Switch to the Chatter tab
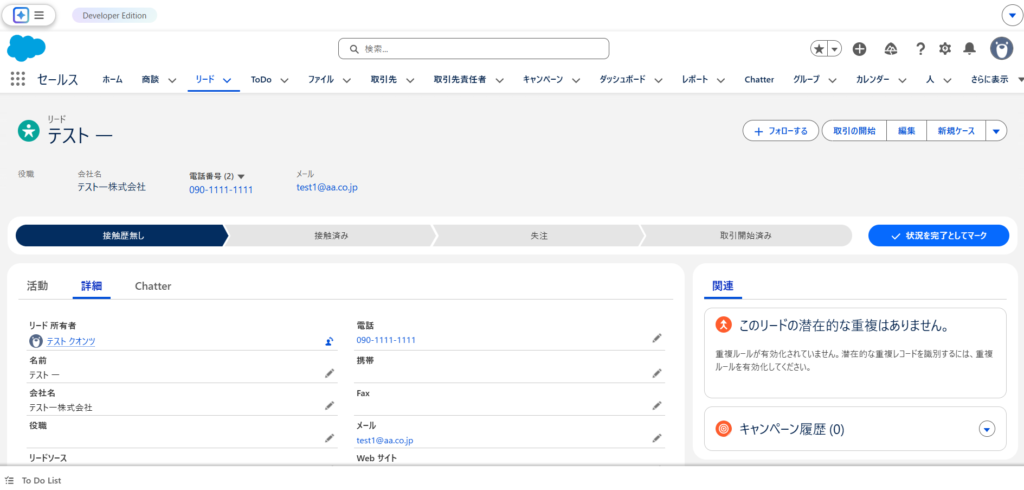The image size is (1024, 490). click(x=153, y=286)
